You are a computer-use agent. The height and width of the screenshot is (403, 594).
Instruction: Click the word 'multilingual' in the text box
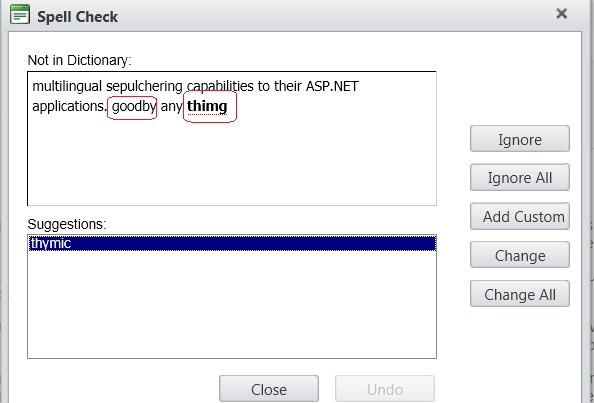click(67, 87)
